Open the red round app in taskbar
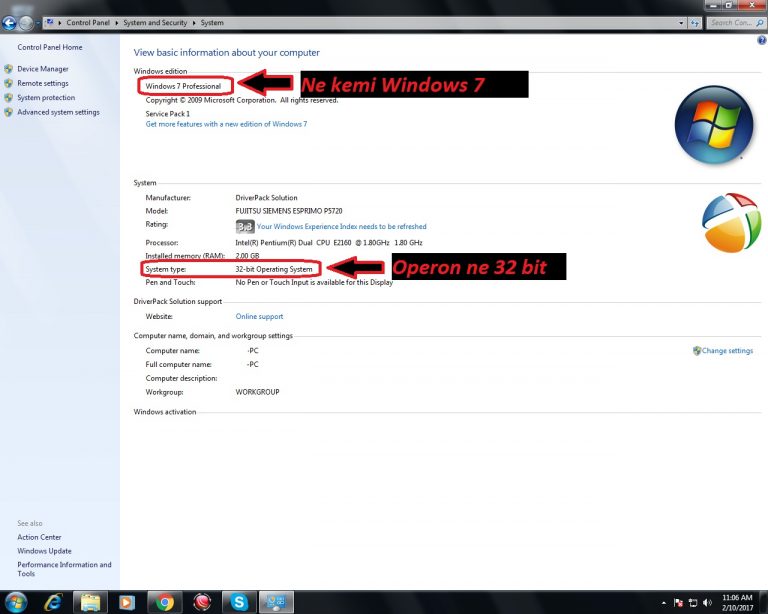Image resolution: width=768 pixels, height=614 pixels. [202, 602]
